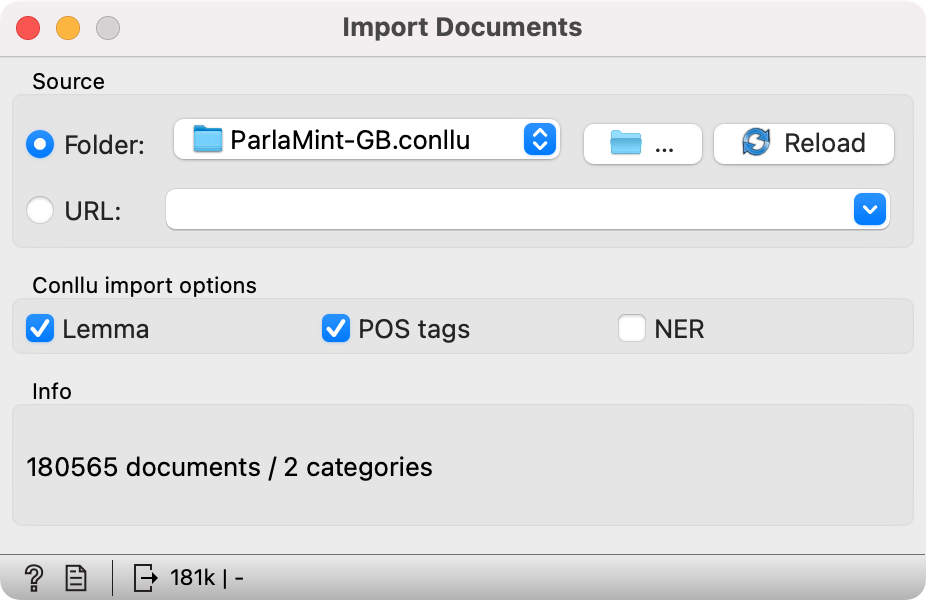This screenshot has height=600, width=926.
Task: Click the 180565 documents info text
Action: coord(229,467)
